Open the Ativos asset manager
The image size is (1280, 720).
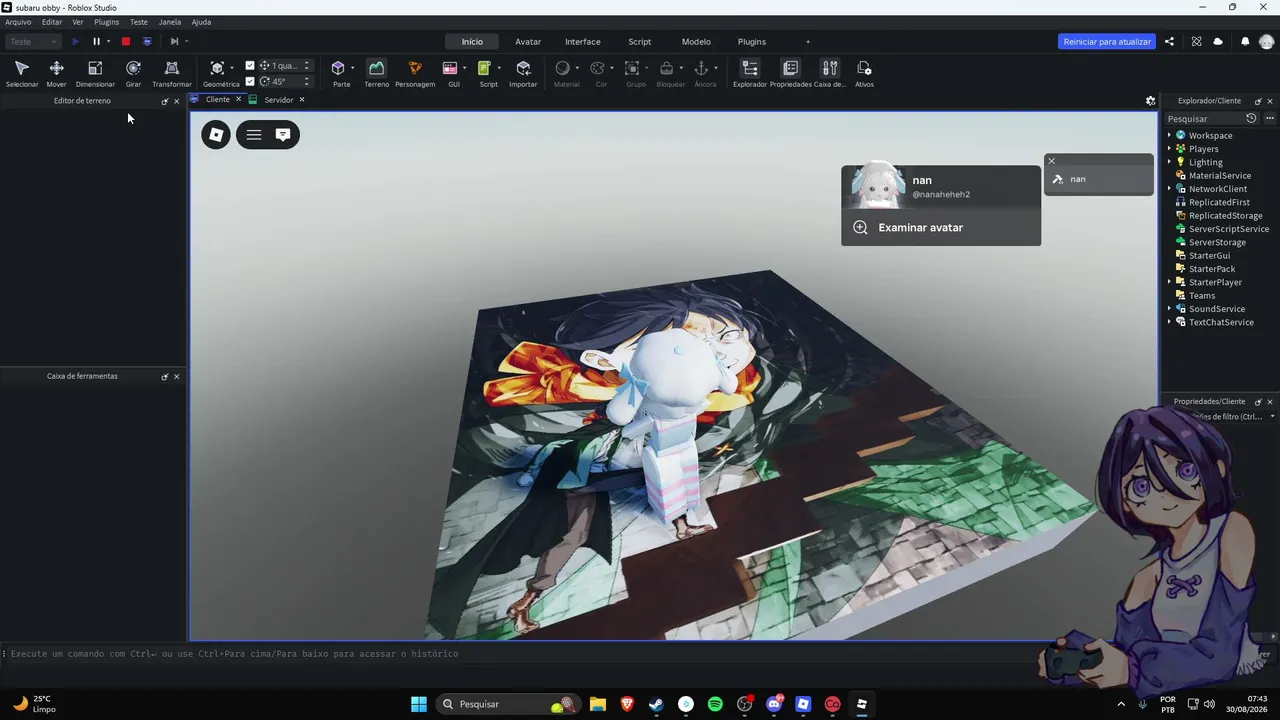[864, 73]
